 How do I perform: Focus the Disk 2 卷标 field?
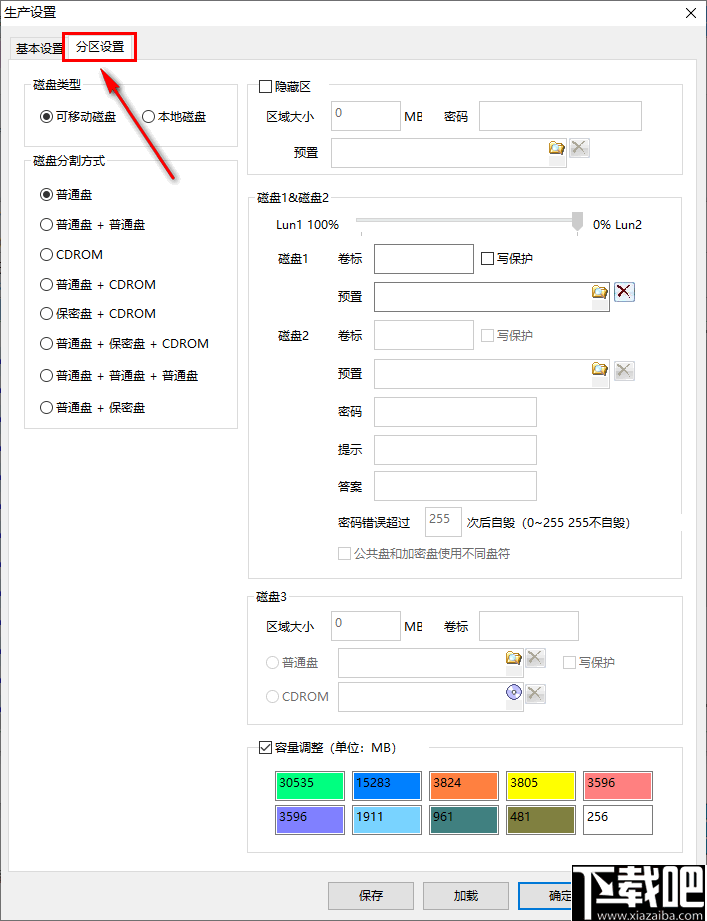click(423, 335)
